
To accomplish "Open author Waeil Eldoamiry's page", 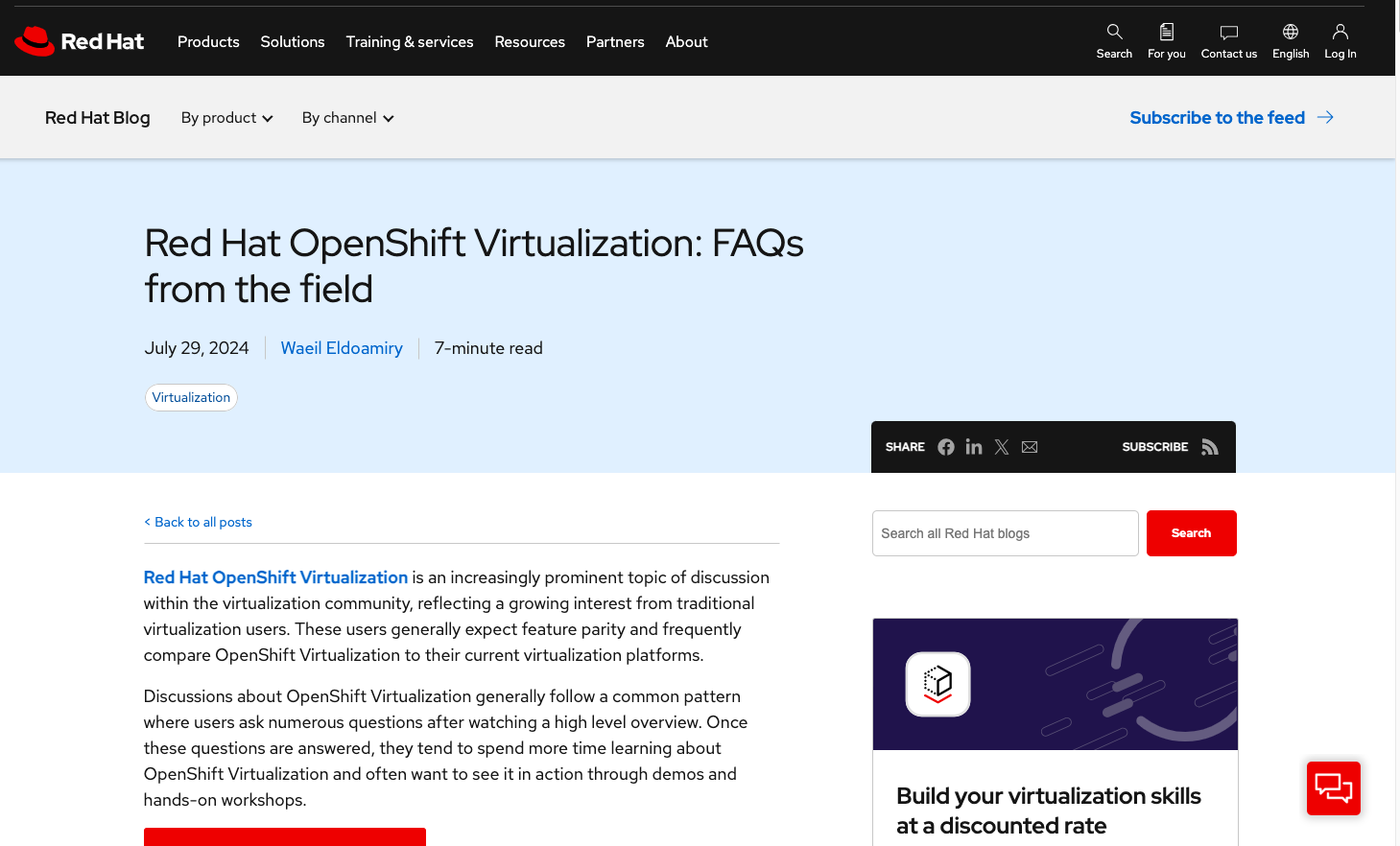I will tap(342, 348).
